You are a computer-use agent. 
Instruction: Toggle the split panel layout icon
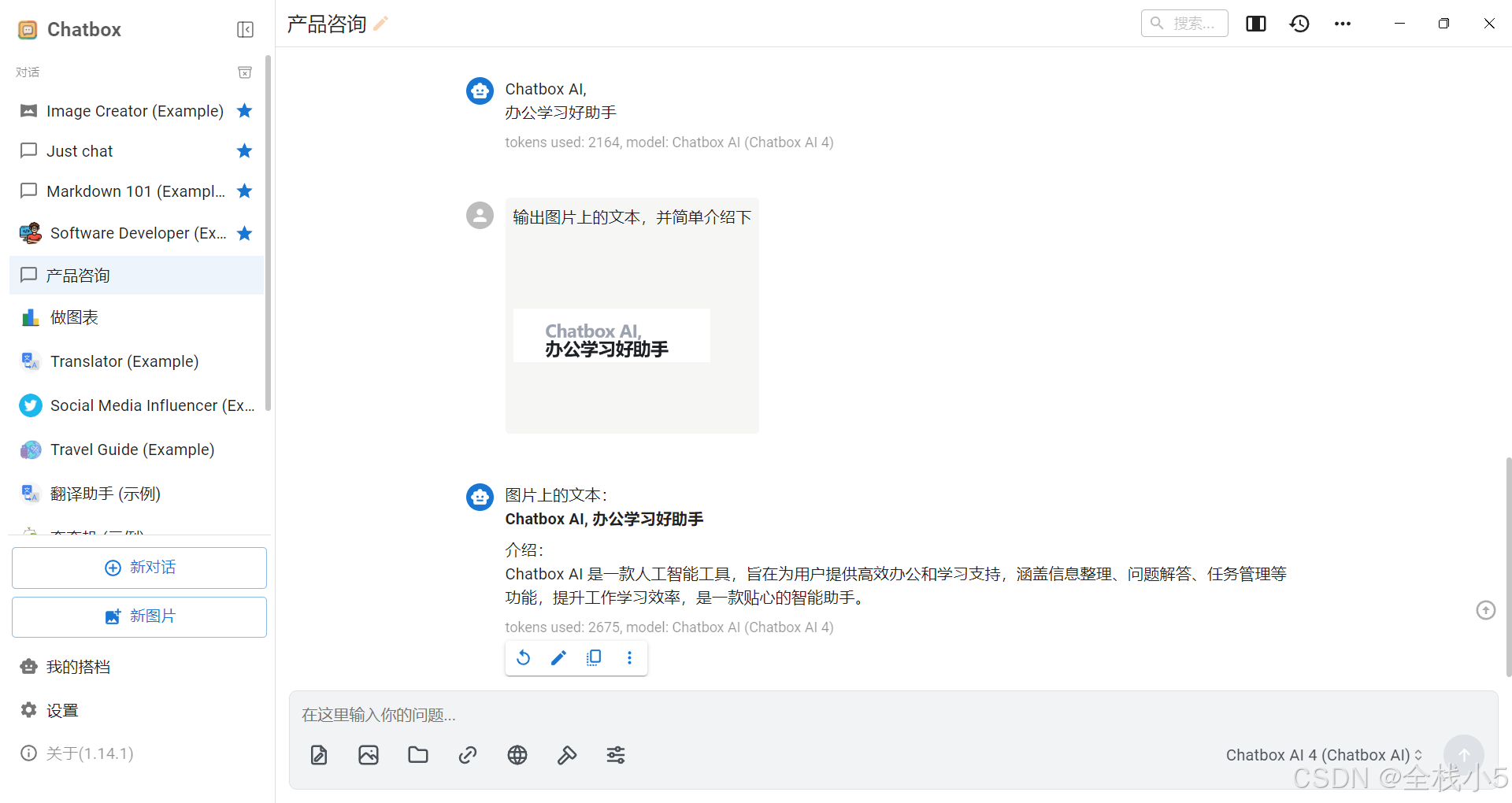coord(1256,24)
